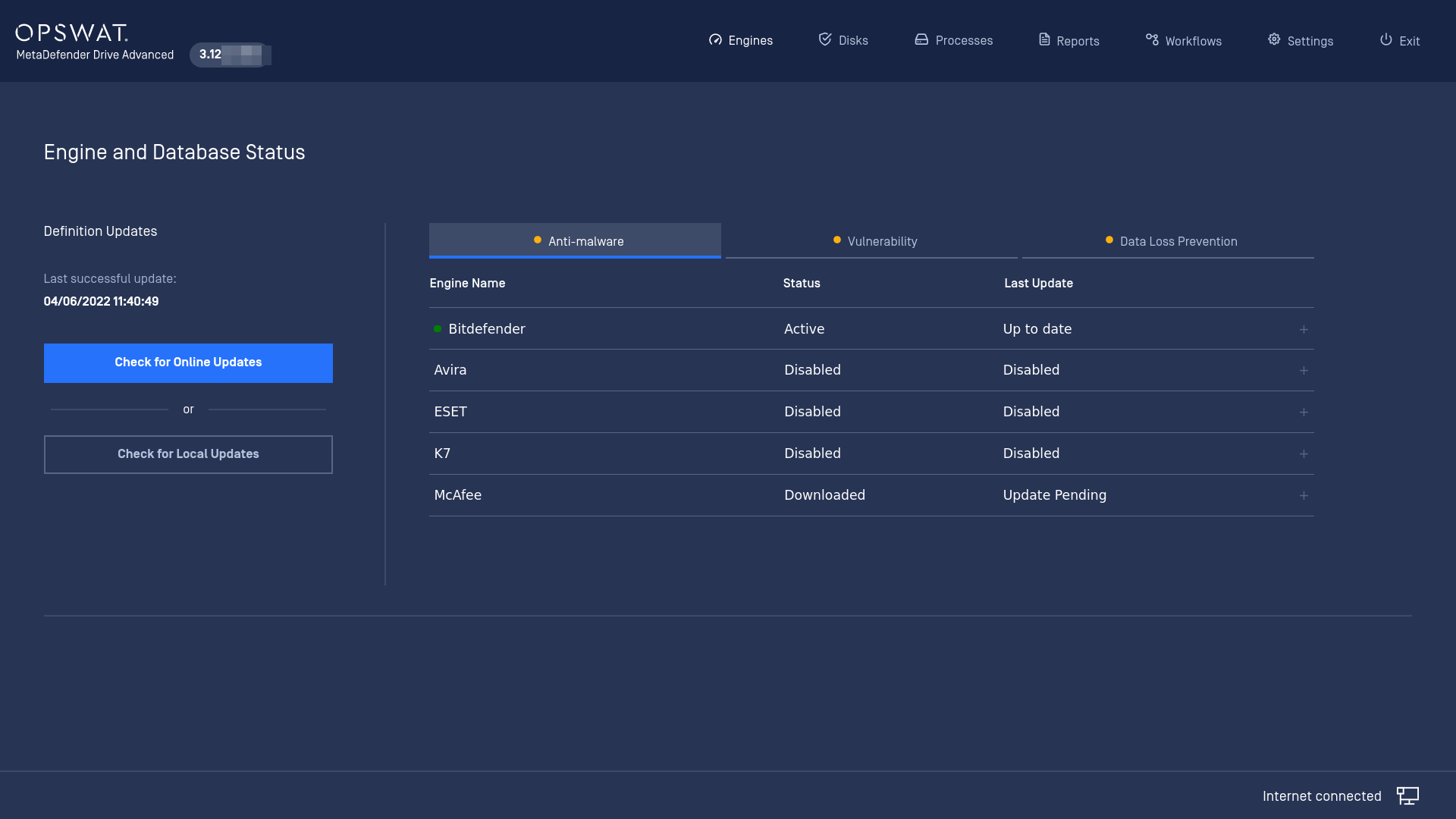Click McAfee's Downloaded status

(x=824, y=495)
